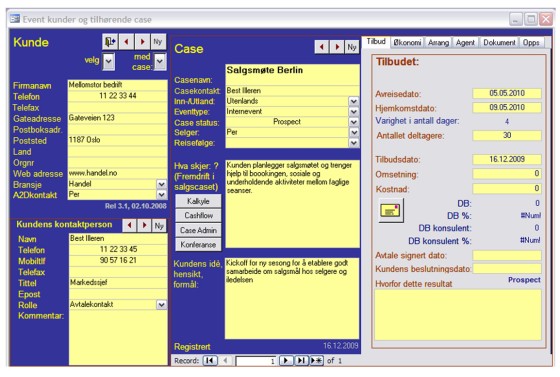Click the Hva skjer progress text area

pos(292,204)
